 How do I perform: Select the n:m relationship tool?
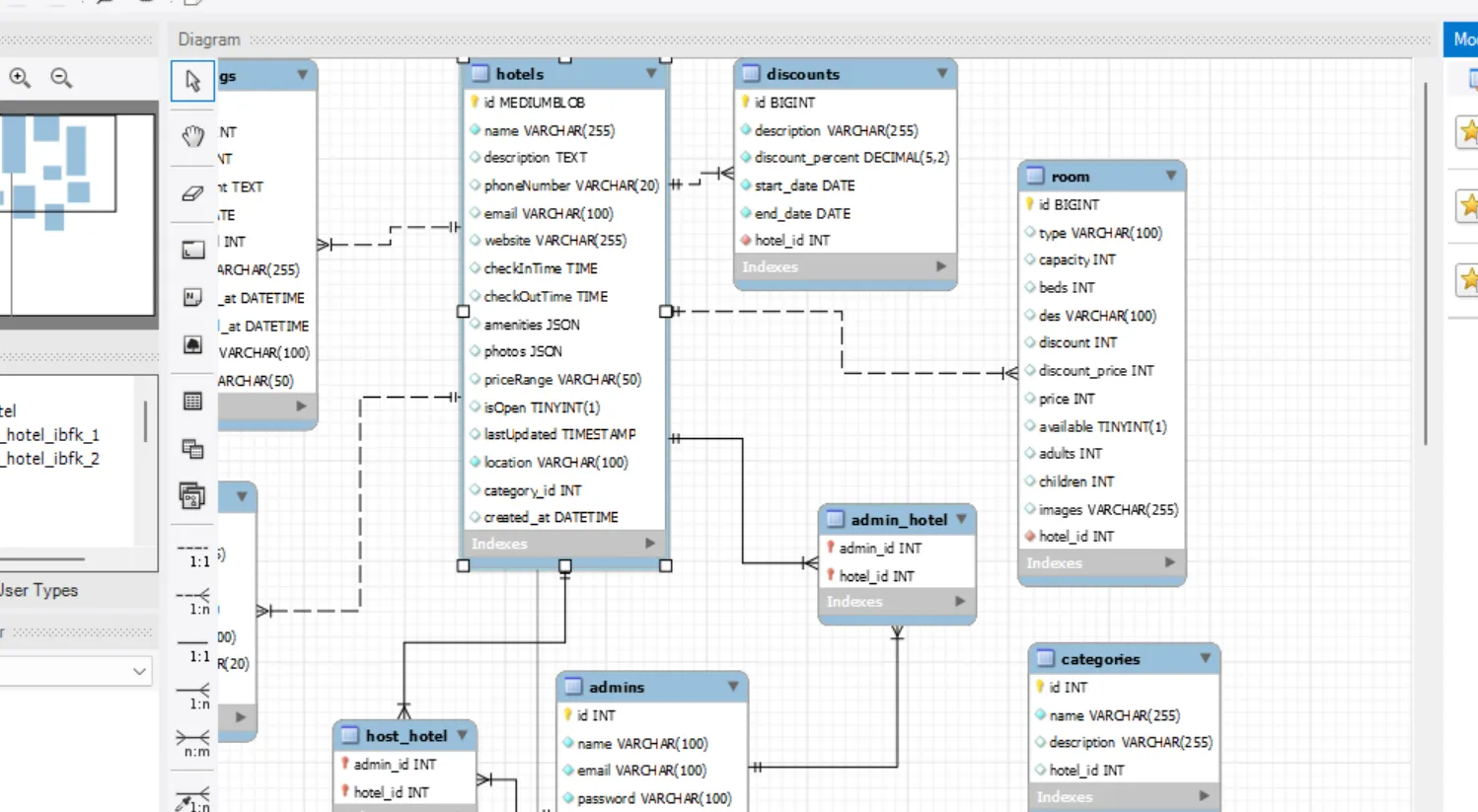[x=193, y=743]
